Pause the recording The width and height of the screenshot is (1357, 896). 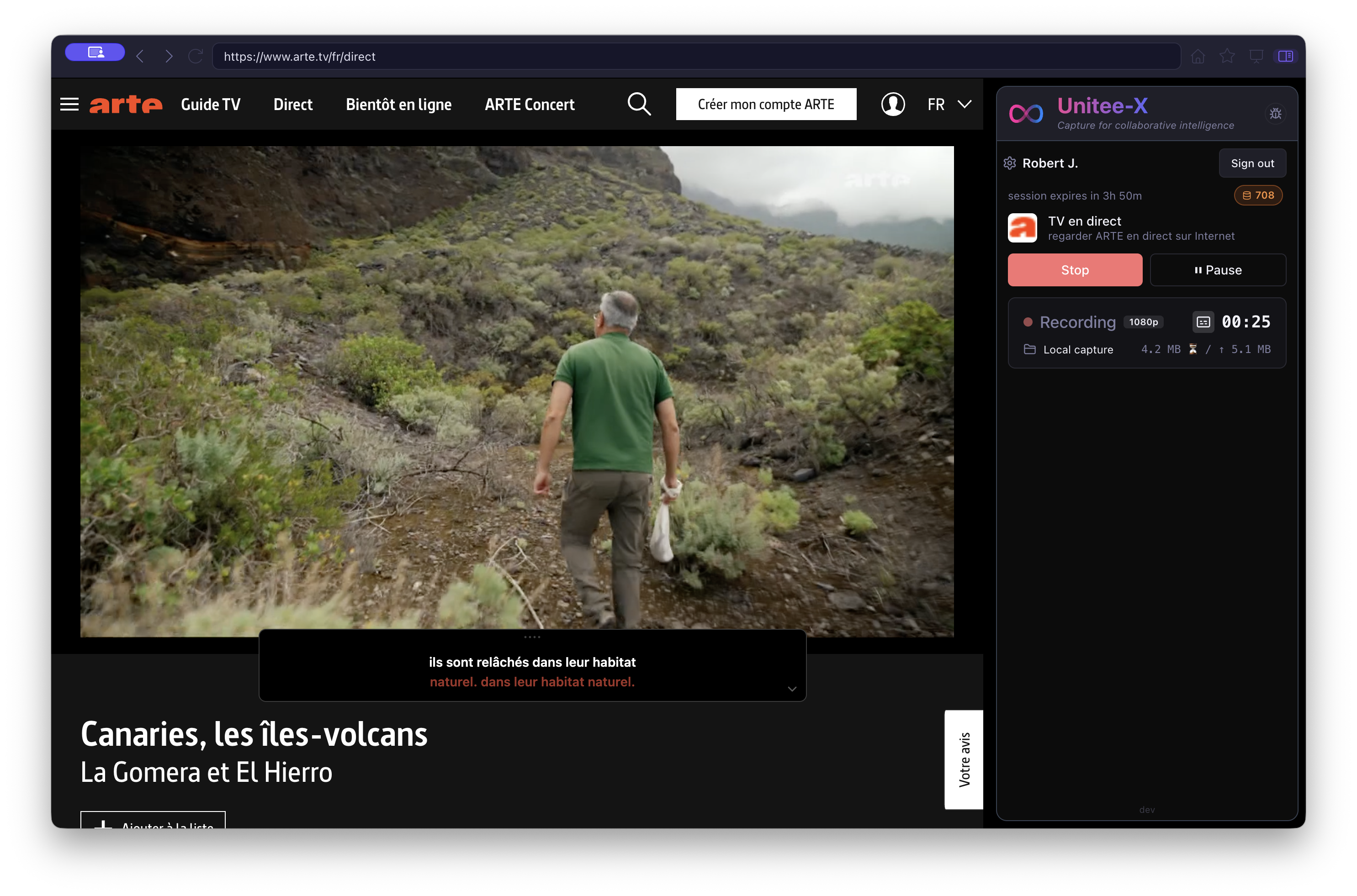coord(1218,270)
